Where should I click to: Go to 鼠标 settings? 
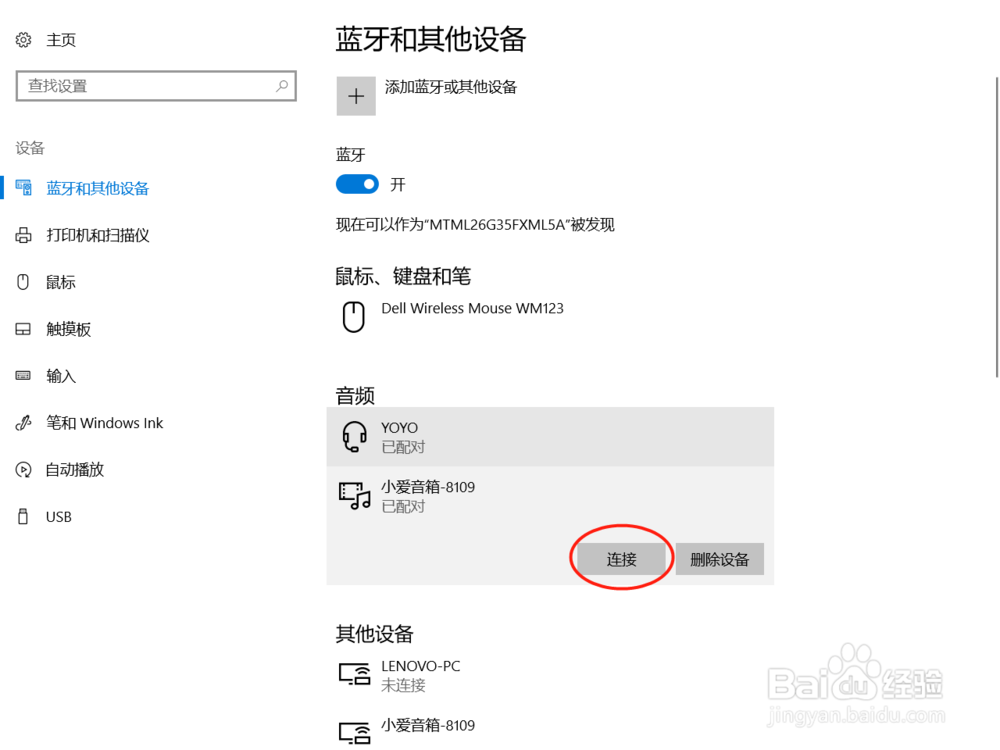(x=60, y=282)
